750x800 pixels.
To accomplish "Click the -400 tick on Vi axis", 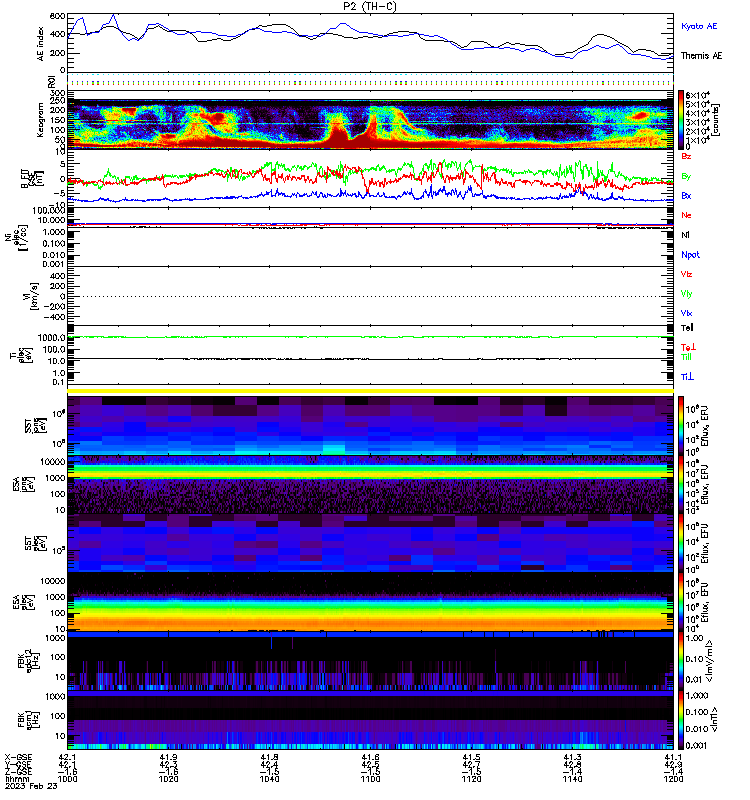I will pos(54,317).
